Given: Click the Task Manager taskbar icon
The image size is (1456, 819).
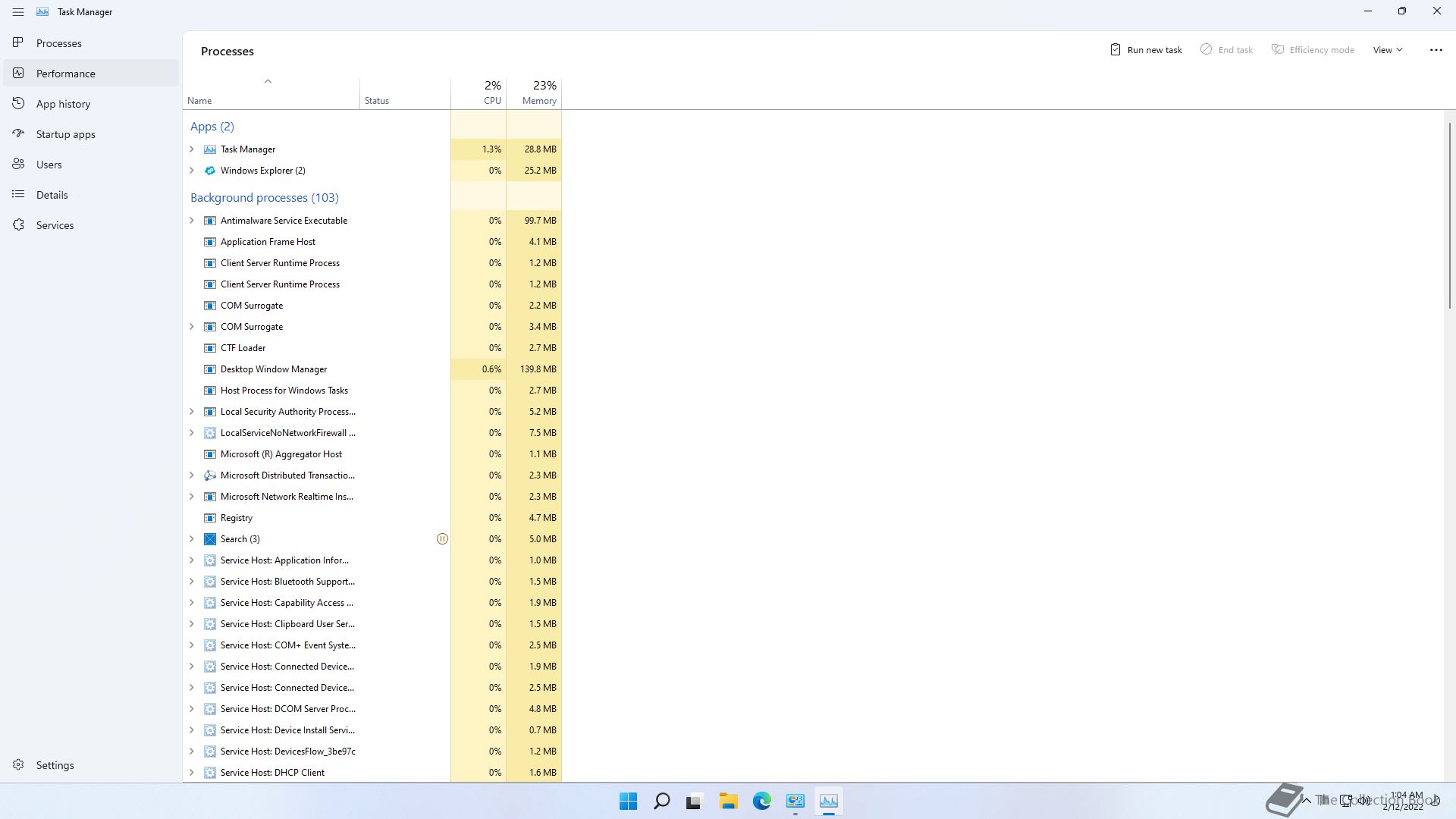Looking at the screenshot, I should (828, 802).
